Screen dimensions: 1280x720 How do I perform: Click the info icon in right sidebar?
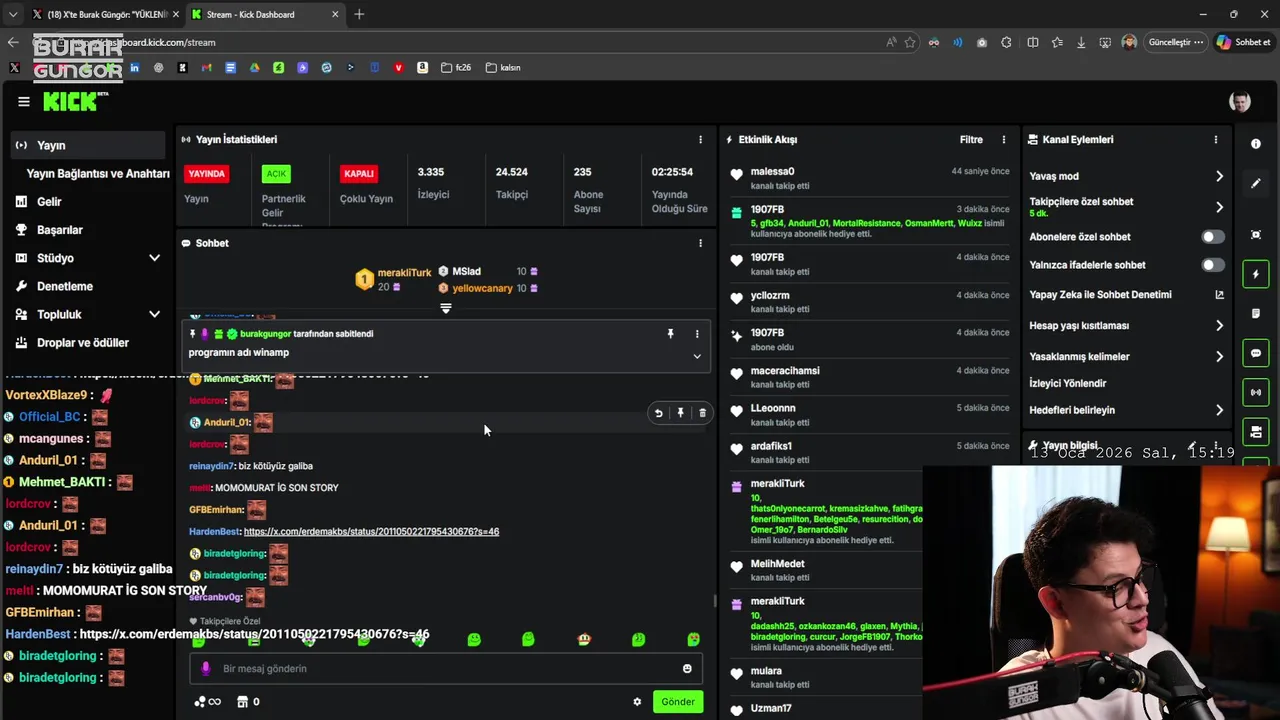[1256, 144]
